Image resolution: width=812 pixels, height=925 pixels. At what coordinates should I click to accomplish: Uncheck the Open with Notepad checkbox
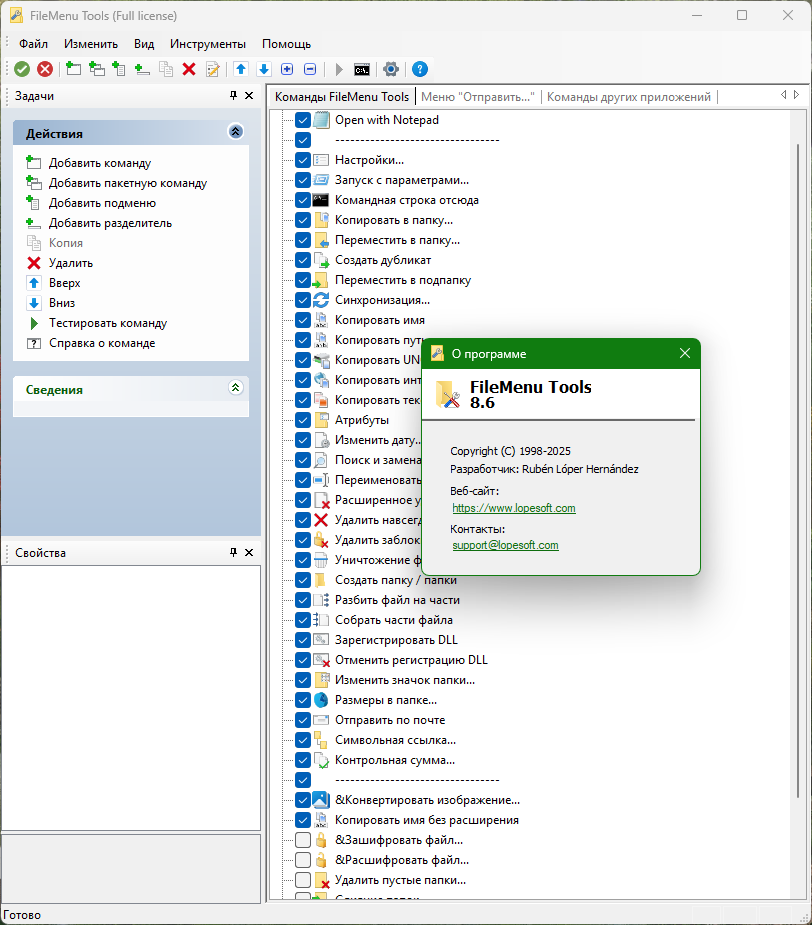pos(303,120)
